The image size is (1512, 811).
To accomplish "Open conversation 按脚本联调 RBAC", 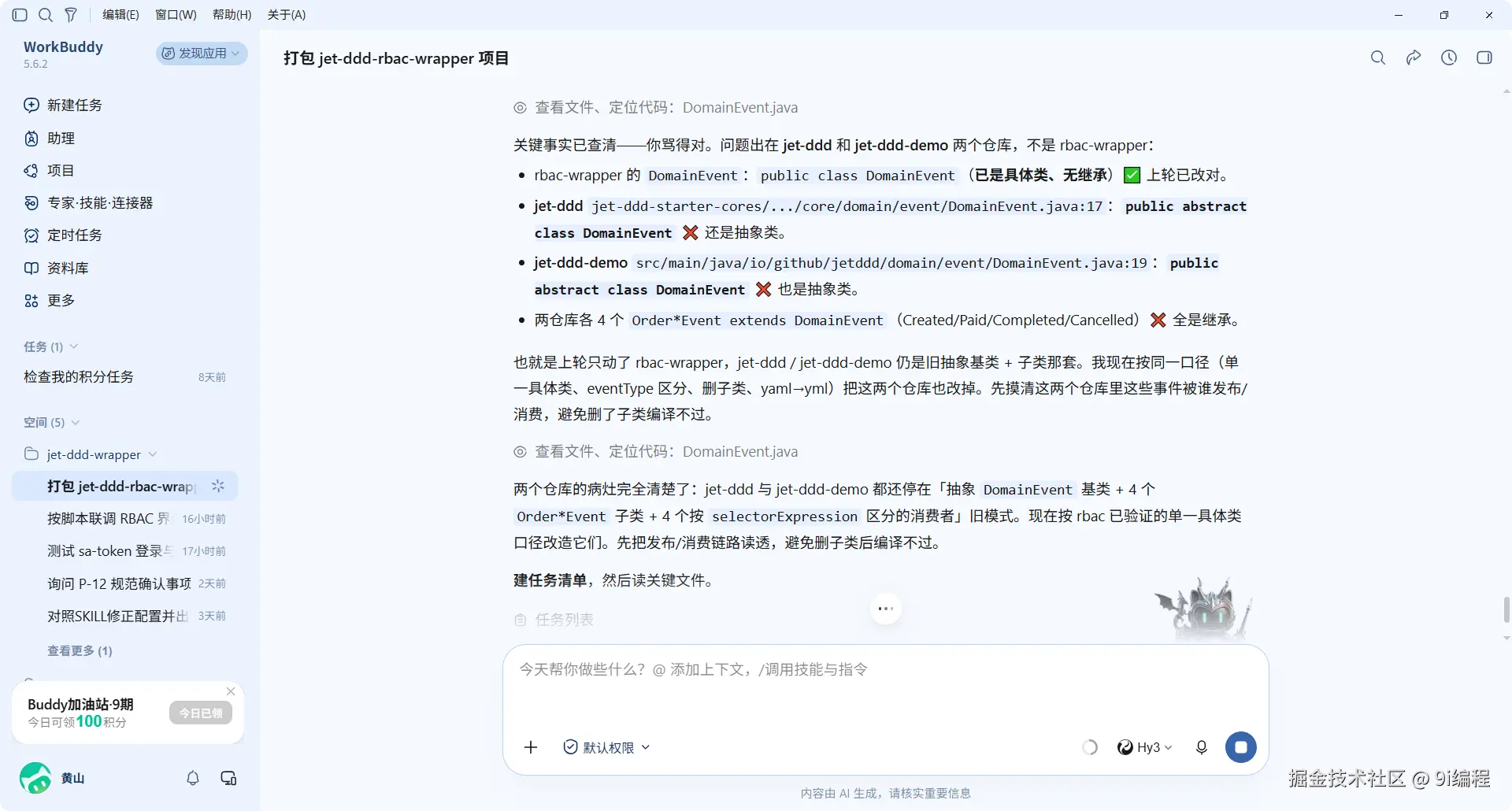I will coord(124,519).
